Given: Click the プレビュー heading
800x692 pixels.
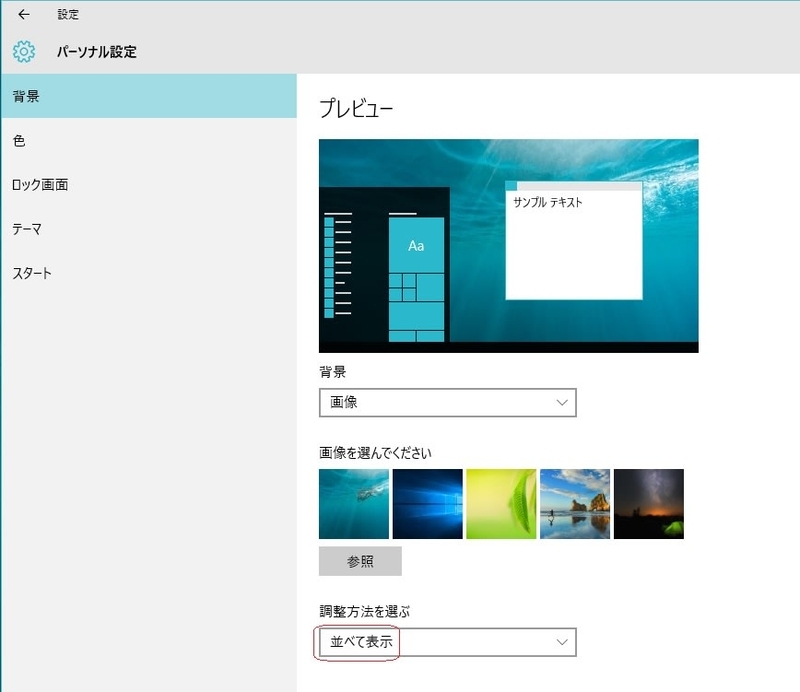Looking at the screenshot, I should [356, 108].
